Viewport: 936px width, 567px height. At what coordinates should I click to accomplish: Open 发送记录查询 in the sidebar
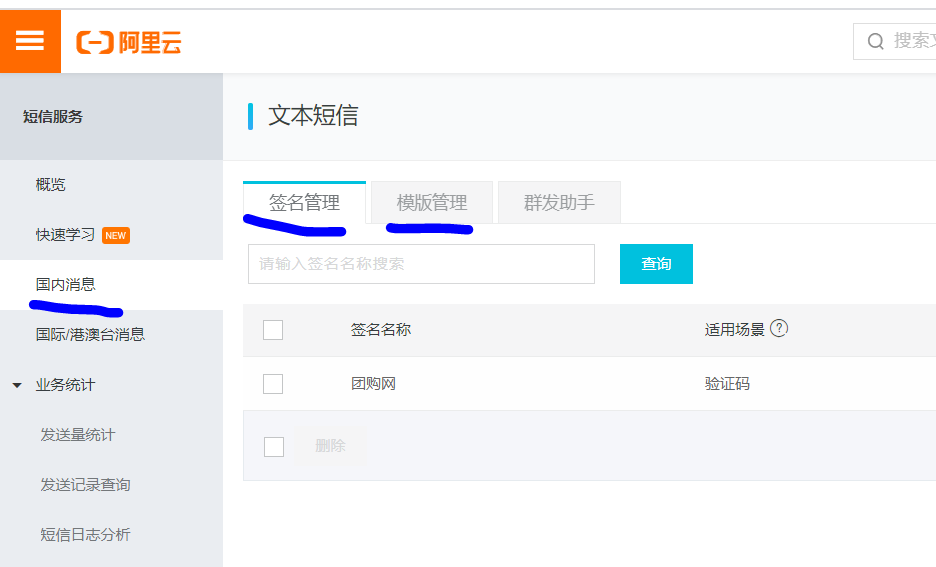click(x=85, y=485)
